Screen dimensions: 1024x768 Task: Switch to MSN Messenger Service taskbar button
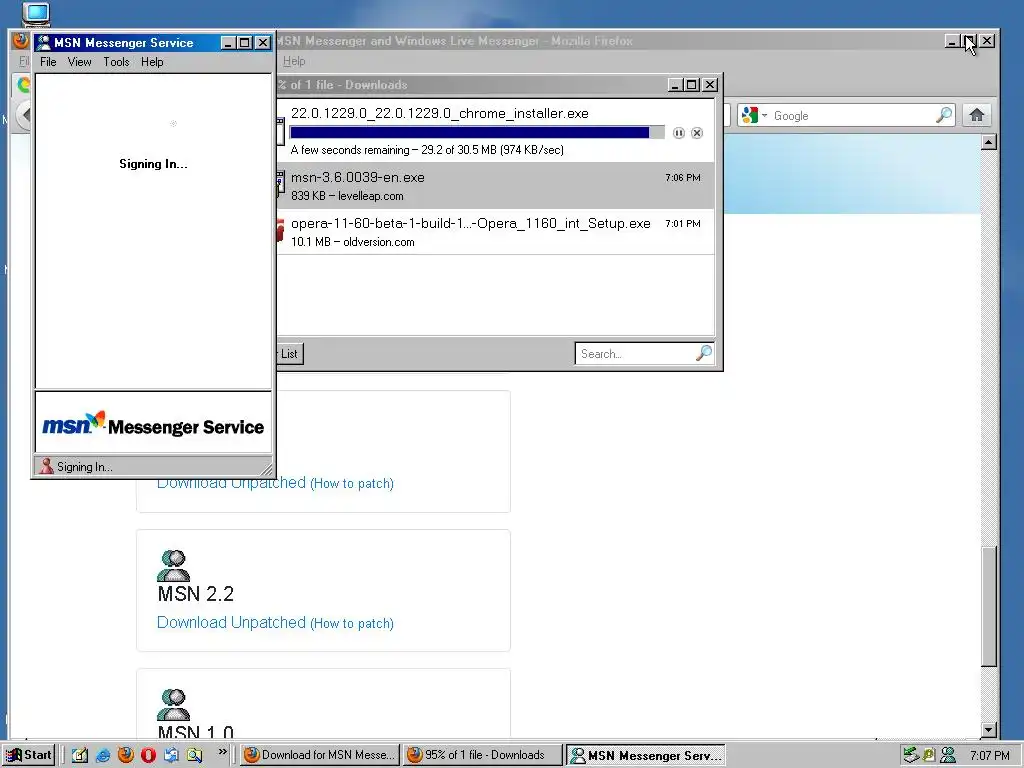(x=645, y=755)
